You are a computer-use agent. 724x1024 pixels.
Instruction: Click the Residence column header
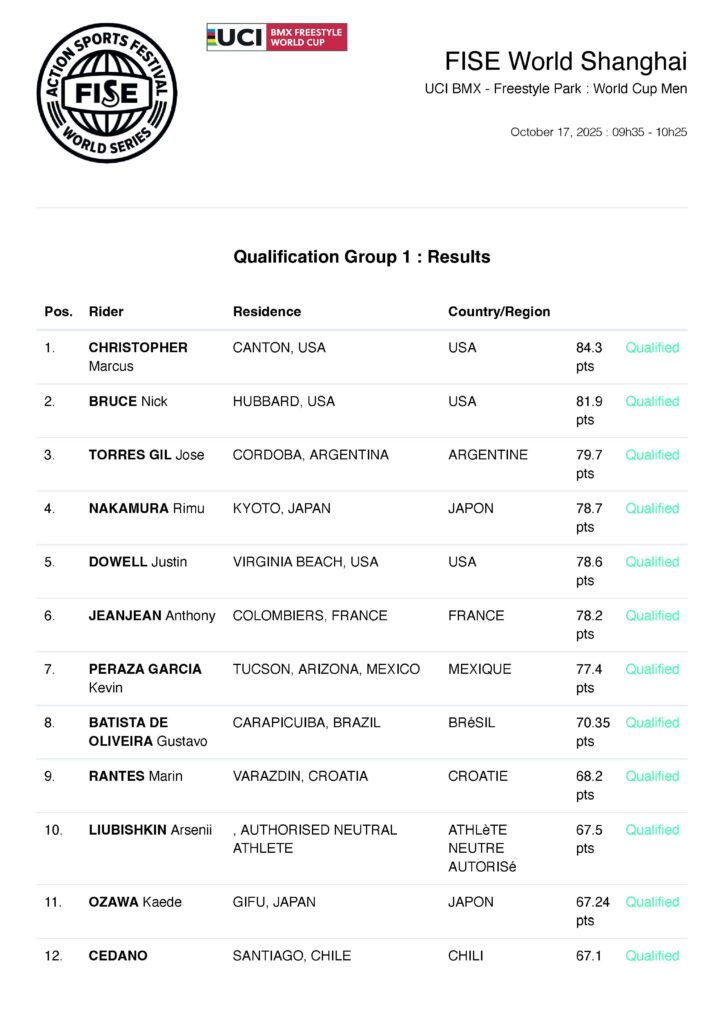click(267, 311)
